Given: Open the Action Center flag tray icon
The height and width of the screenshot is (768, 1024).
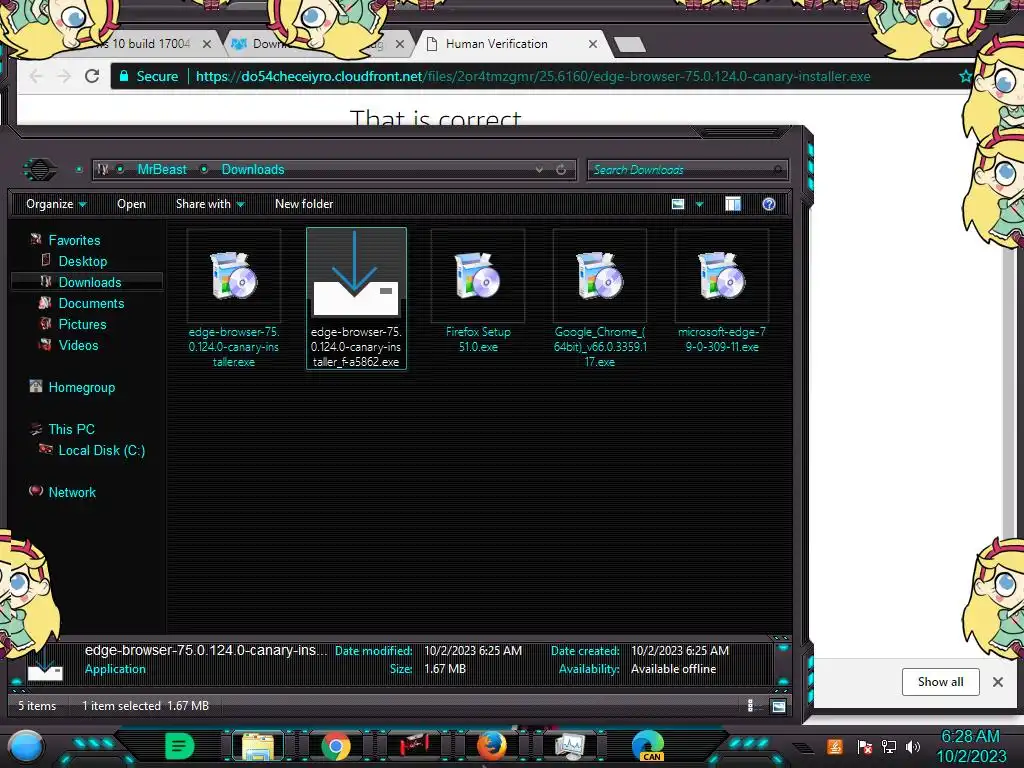Looking at the screenshot, I should [x=864, y=746].
